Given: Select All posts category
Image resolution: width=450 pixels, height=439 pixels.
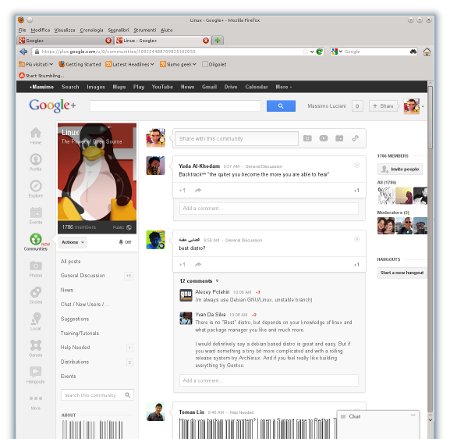Looking at the screenshot, I should (70, 261).
